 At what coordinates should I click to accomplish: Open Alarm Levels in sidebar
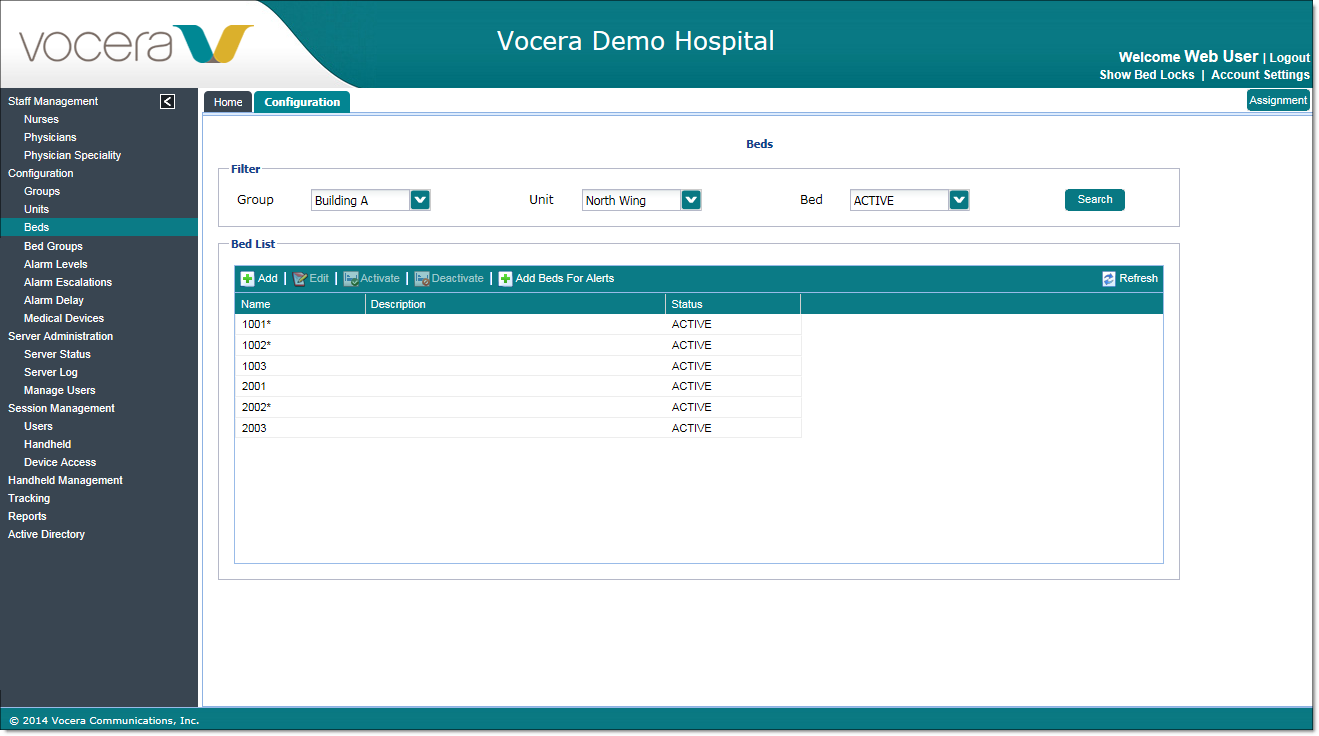56,264
